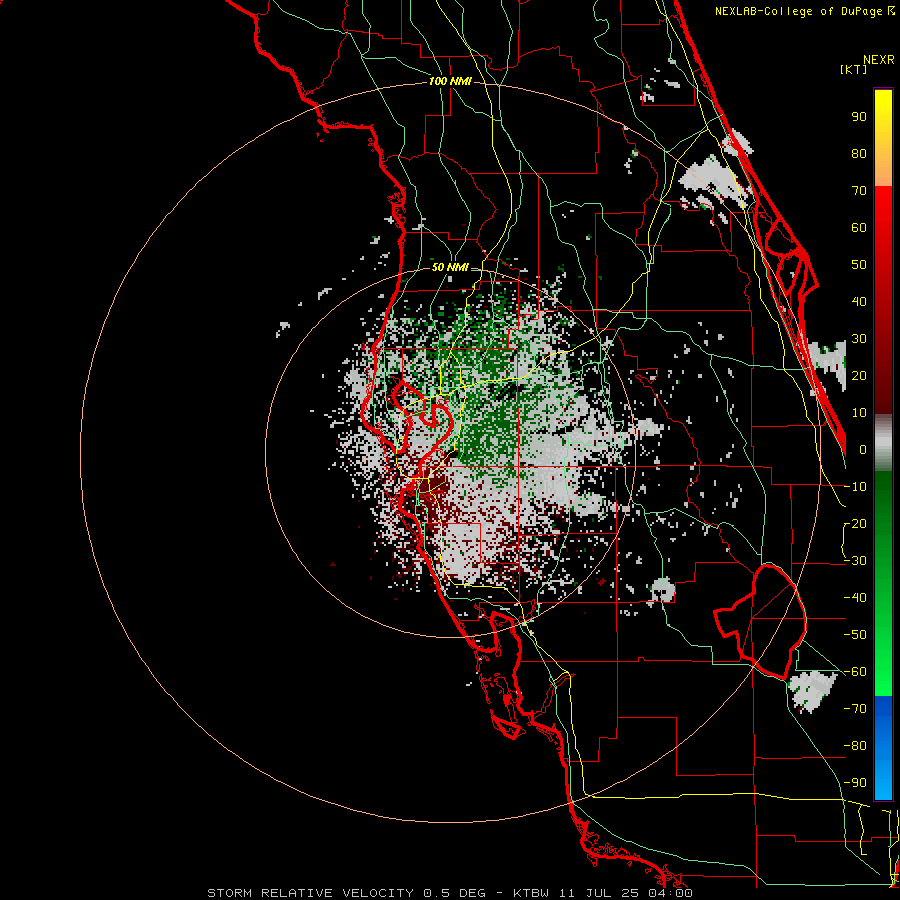The image size is (900, 900).
Task: Click the -10 value on the velocity scale
Action: tap(855, 487)
